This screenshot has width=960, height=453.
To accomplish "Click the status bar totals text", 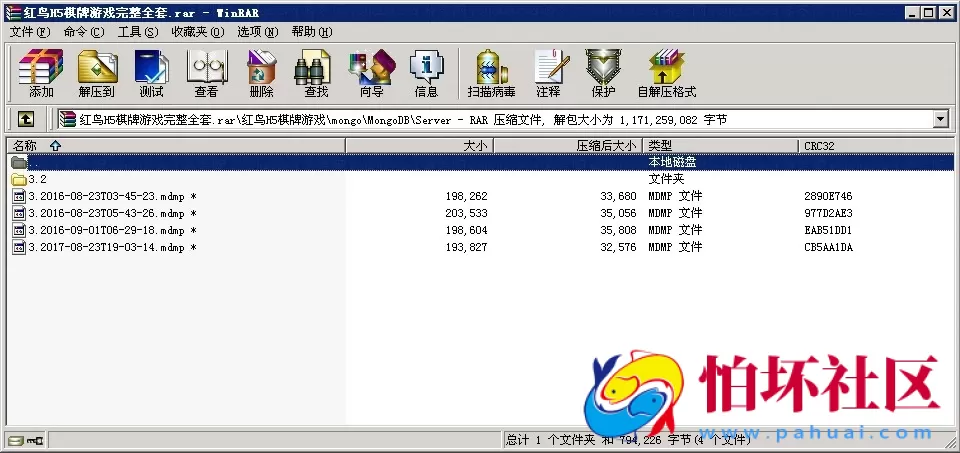I will pos(628,440).
